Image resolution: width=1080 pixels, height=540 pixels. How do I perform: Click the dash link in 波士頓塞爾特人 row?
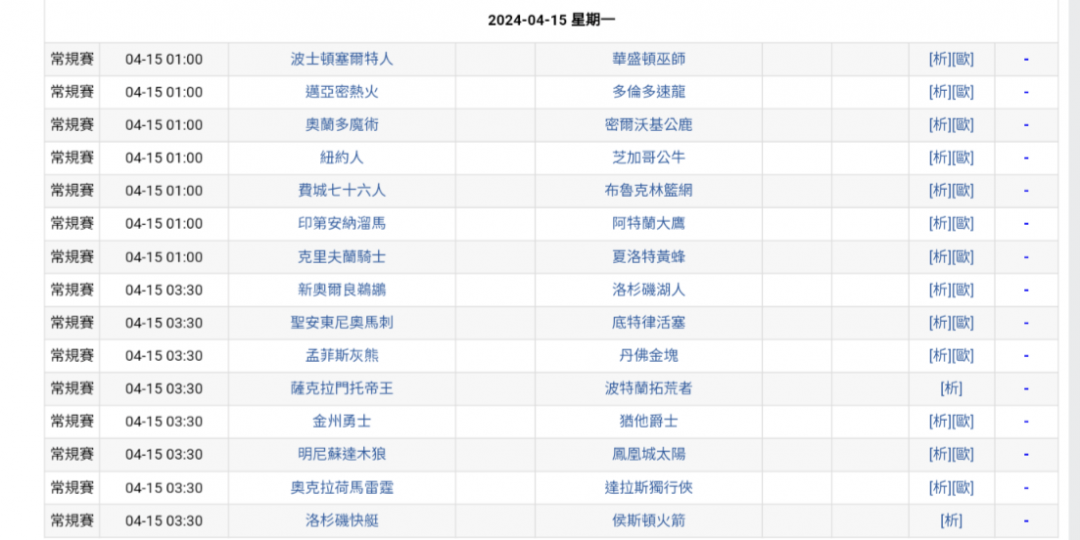(x=1026, y=59)
